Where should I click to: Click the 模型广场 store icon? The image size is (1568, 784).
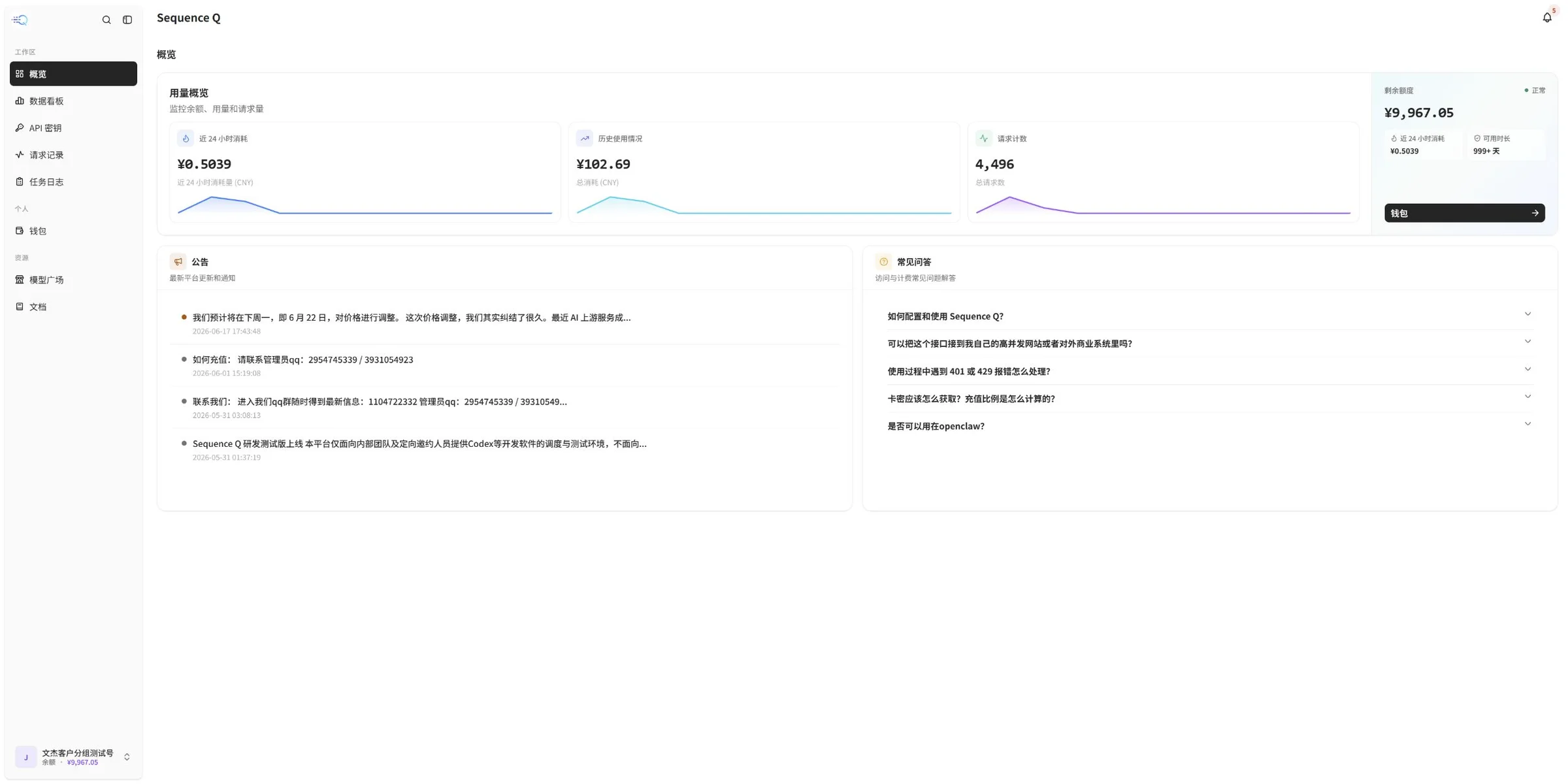click(20, 280)
